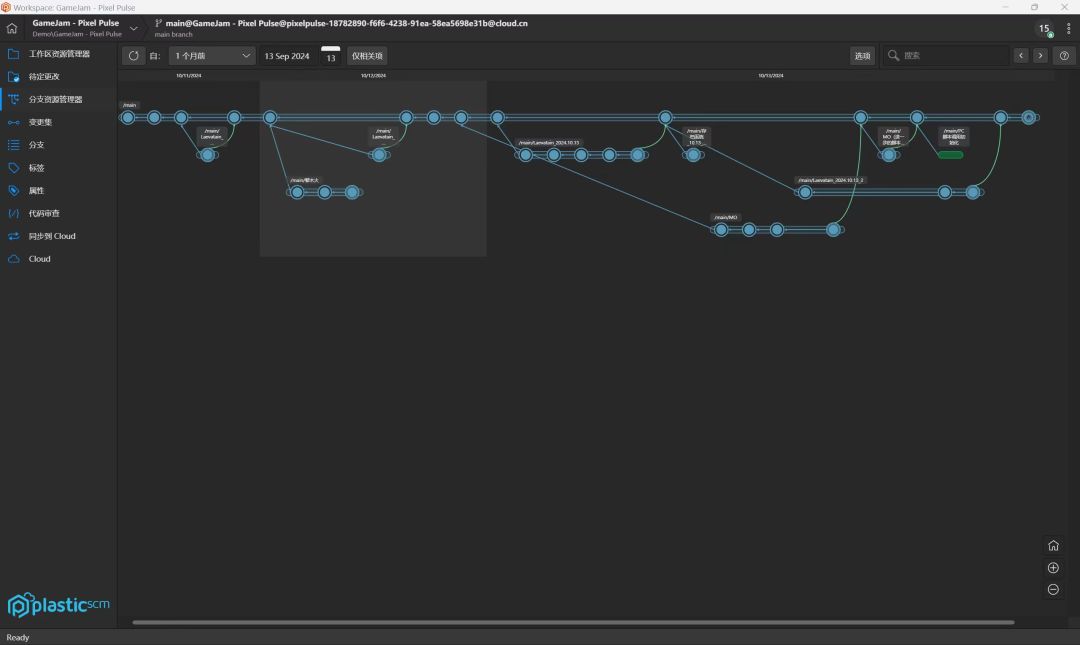Refresh the branch explorer diagram
The height and width of the screenshot is (645, 1080).
point(134,56)
